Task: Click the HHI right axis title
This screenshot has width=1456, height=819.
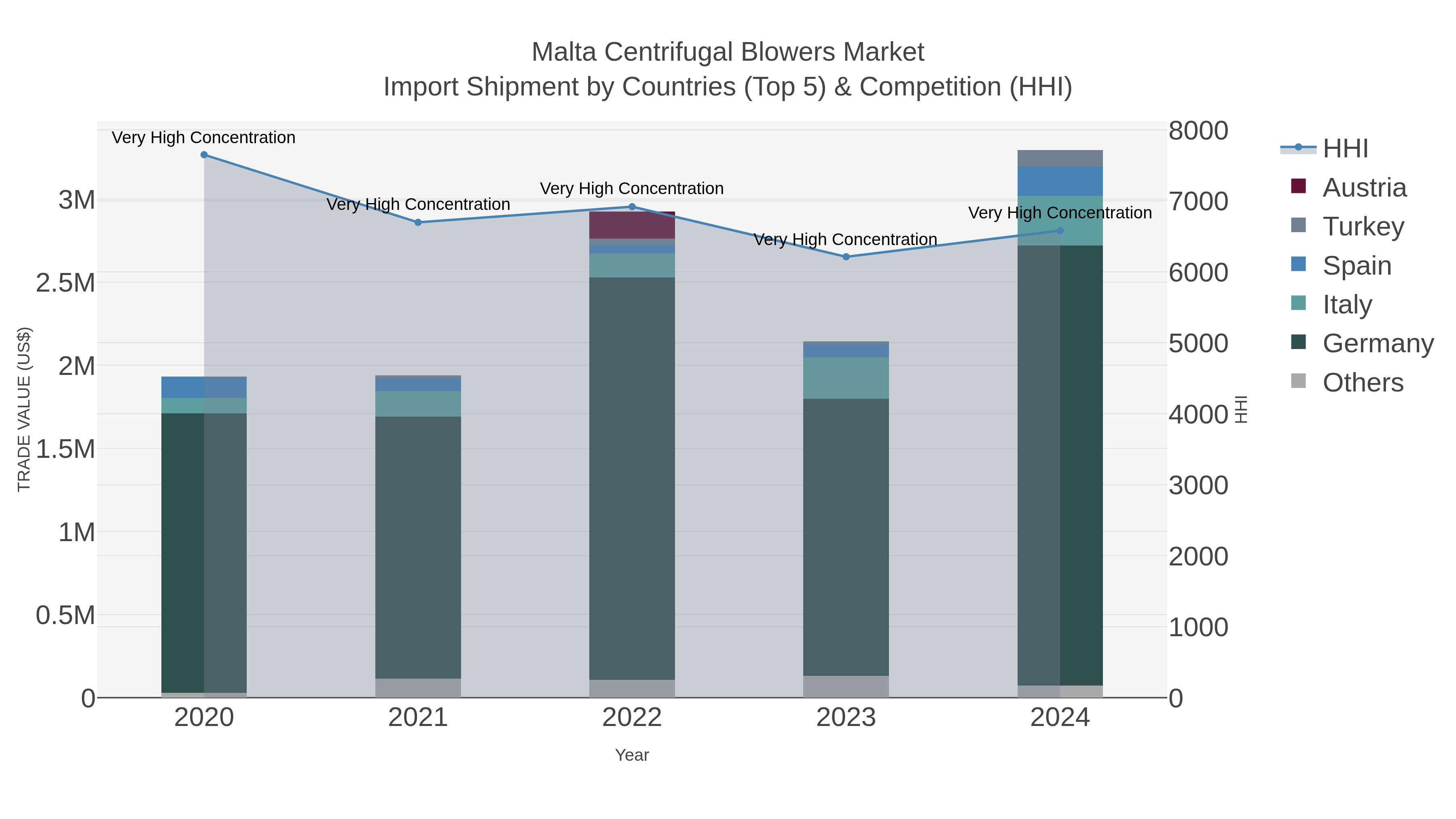Action: point(1241,409)
